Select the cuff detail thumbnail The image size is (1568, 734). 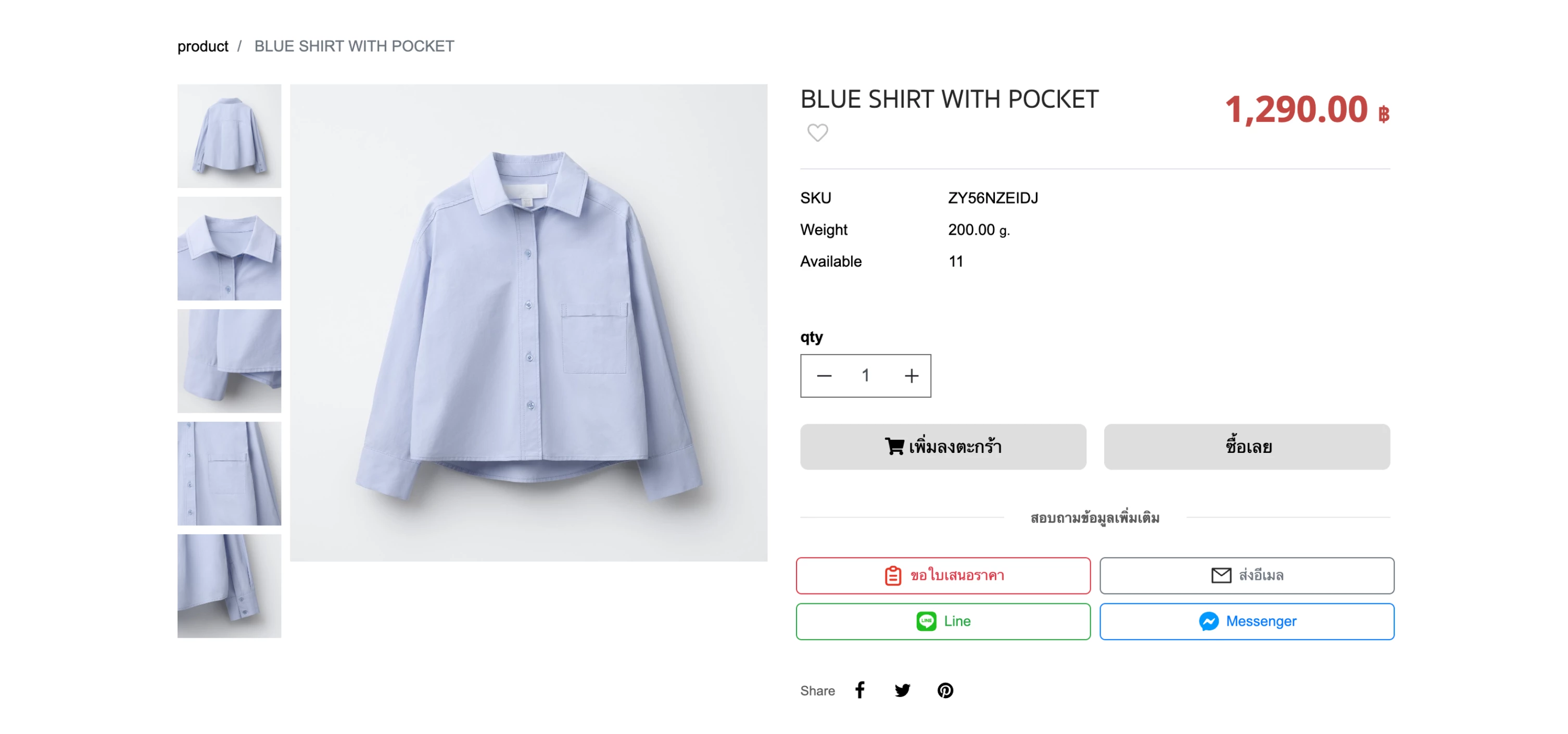[229, 586]
